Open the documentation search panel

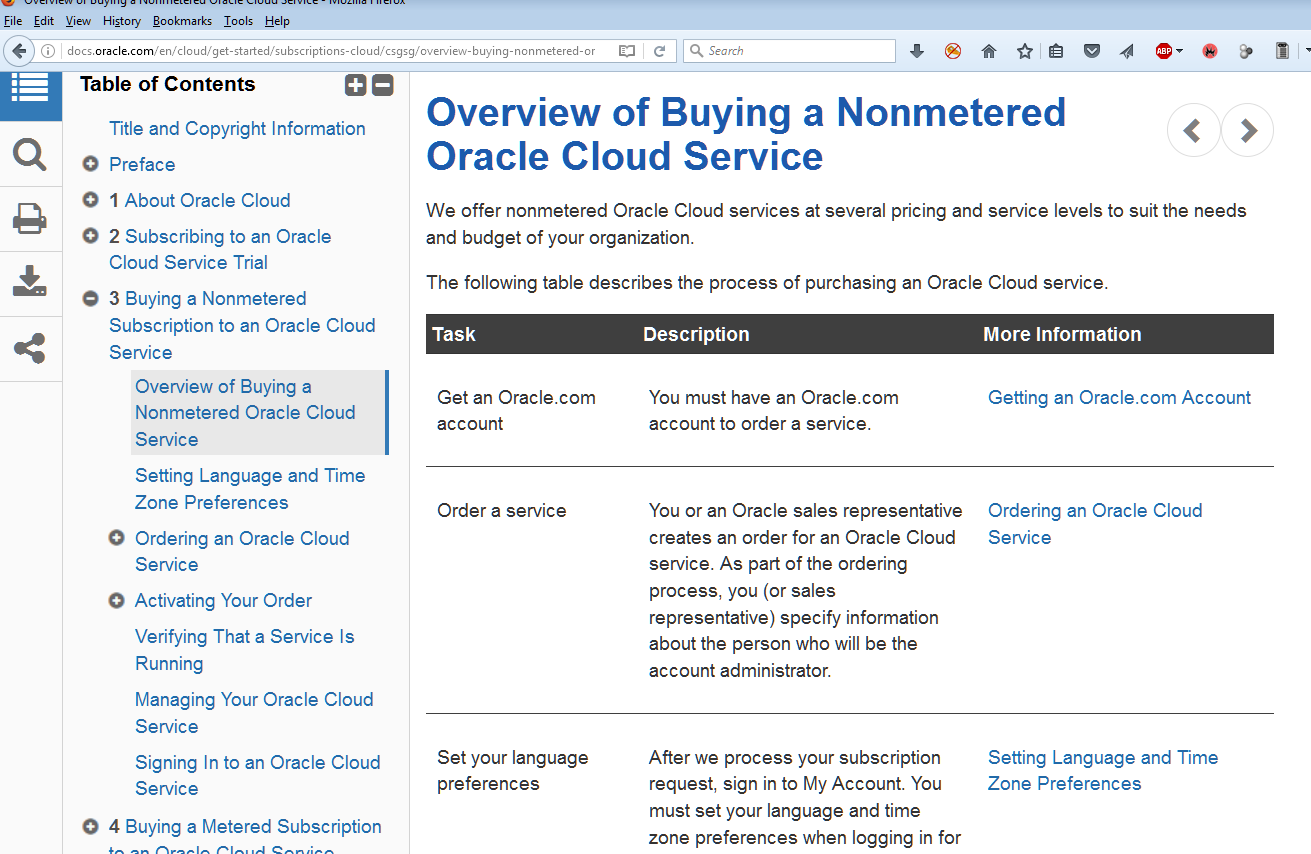pos(30,154)
